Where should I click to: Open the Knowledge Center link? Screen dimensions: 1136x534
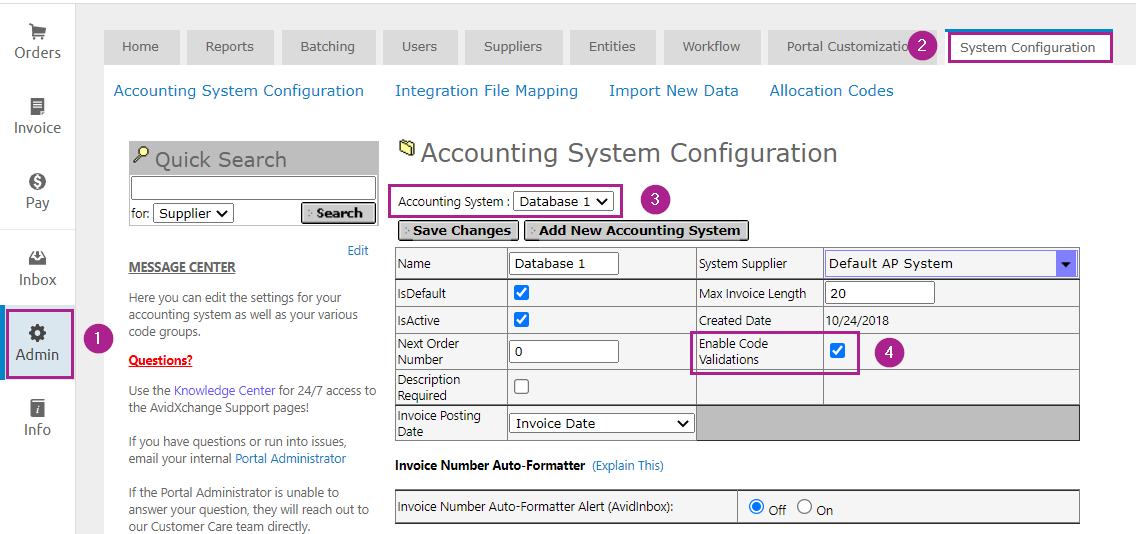(225, 391)
